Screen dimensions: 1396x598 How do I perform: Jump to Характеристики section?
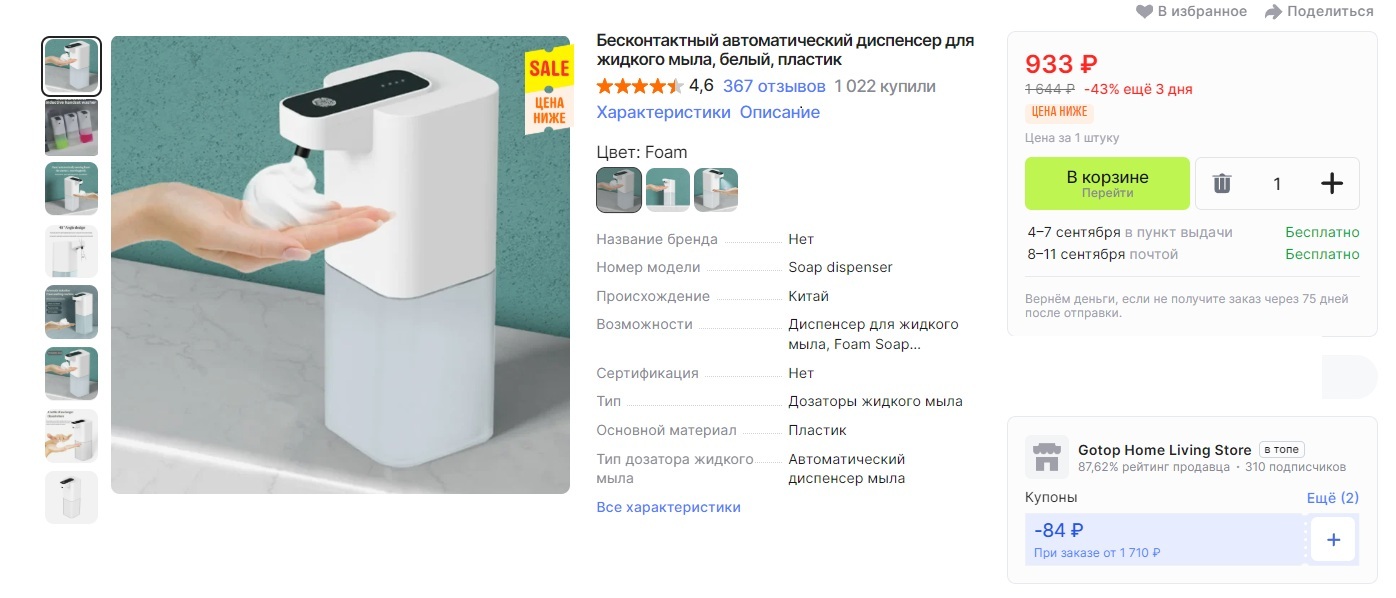[663, 112]
